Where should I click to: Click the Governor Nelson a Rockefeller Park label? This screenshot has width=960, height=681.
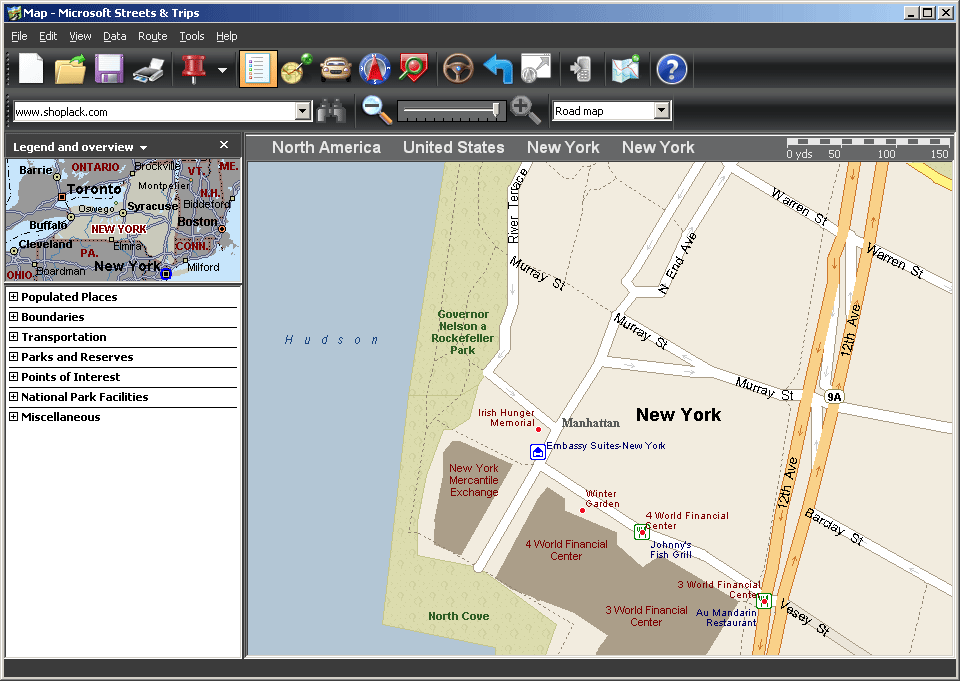462,332
